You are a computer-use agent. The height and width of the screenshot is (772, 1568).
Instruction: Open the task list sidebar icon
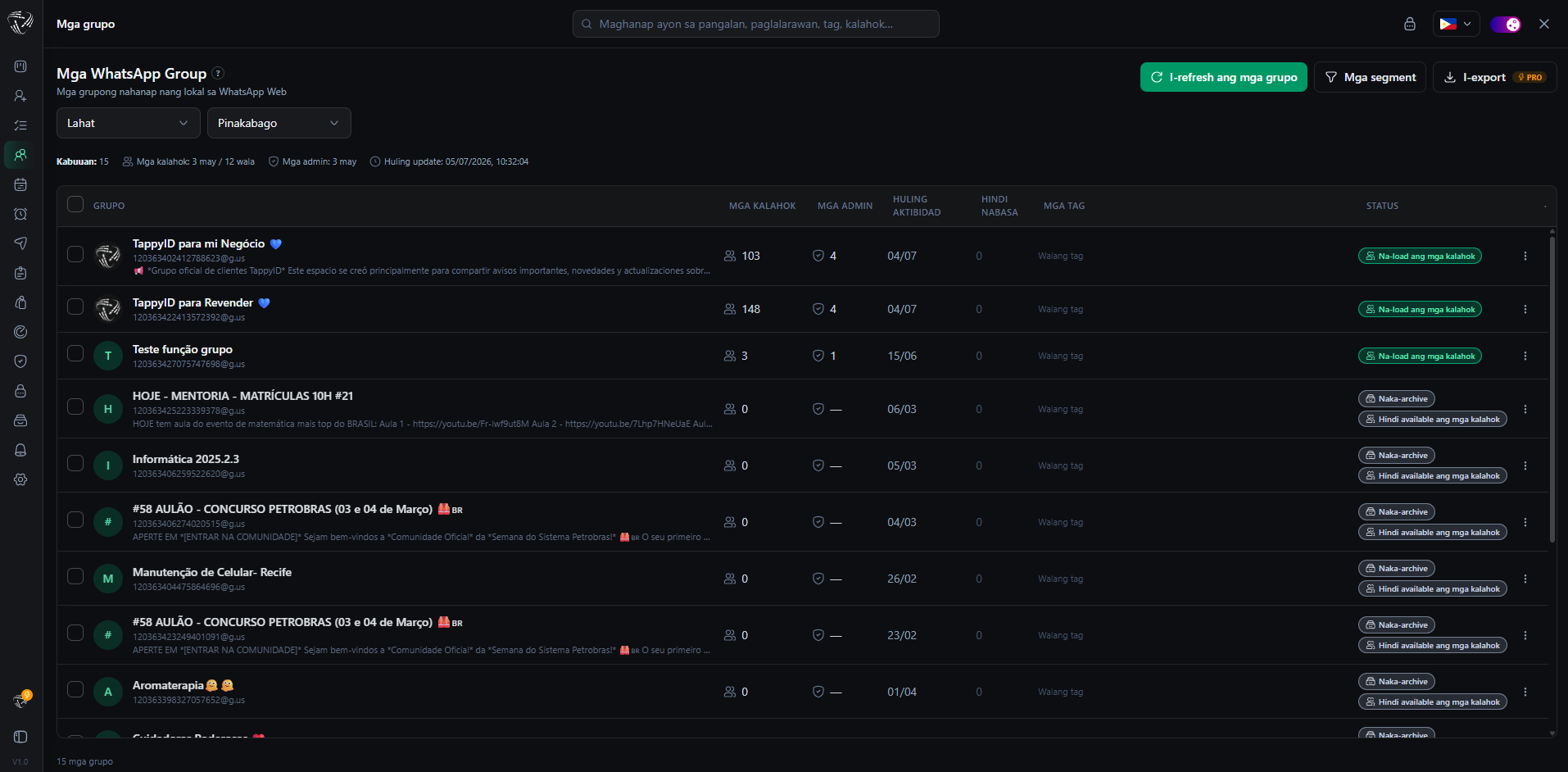20,125
